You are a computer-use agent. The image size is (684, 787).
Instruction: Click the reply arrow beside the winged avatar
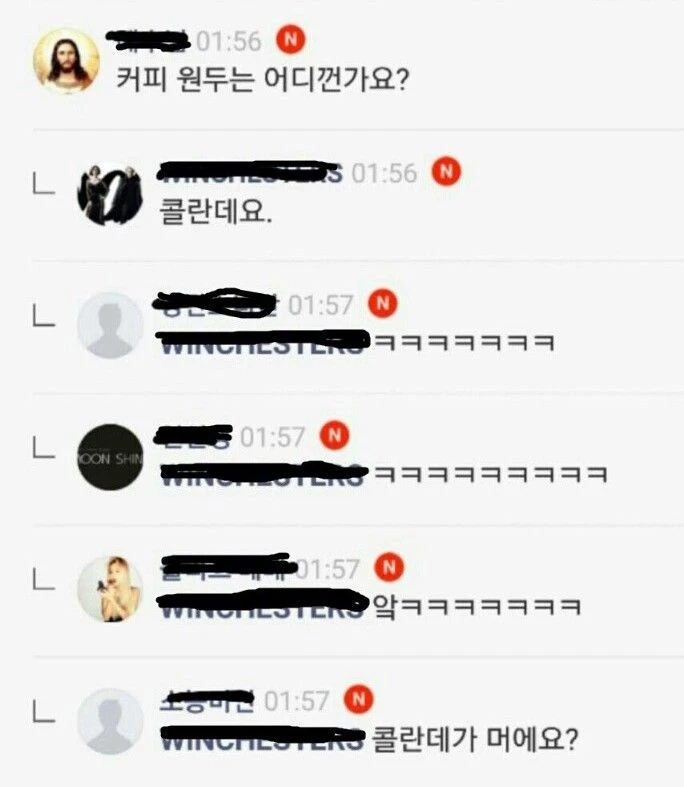coord(44,183)
